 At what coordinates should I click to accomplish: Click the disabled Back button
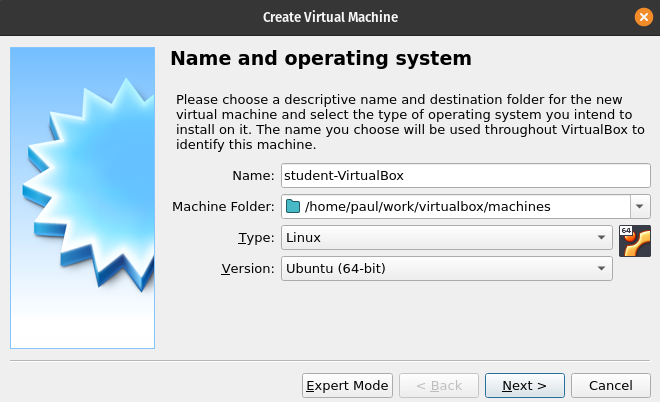click(x=438, y=385)
